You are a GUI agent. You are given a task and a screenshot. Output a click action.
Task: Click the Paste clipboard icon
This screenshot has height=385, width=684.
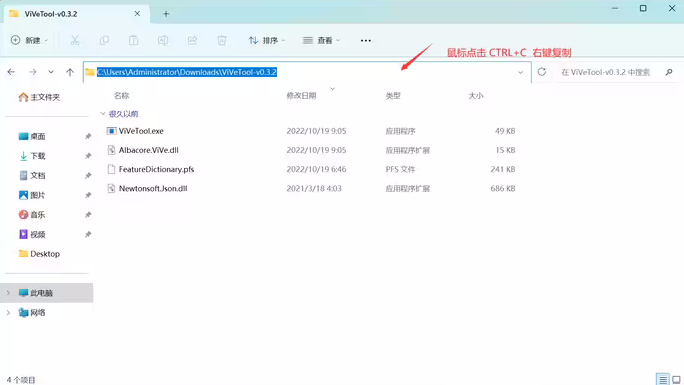click(x=133, y=40)
